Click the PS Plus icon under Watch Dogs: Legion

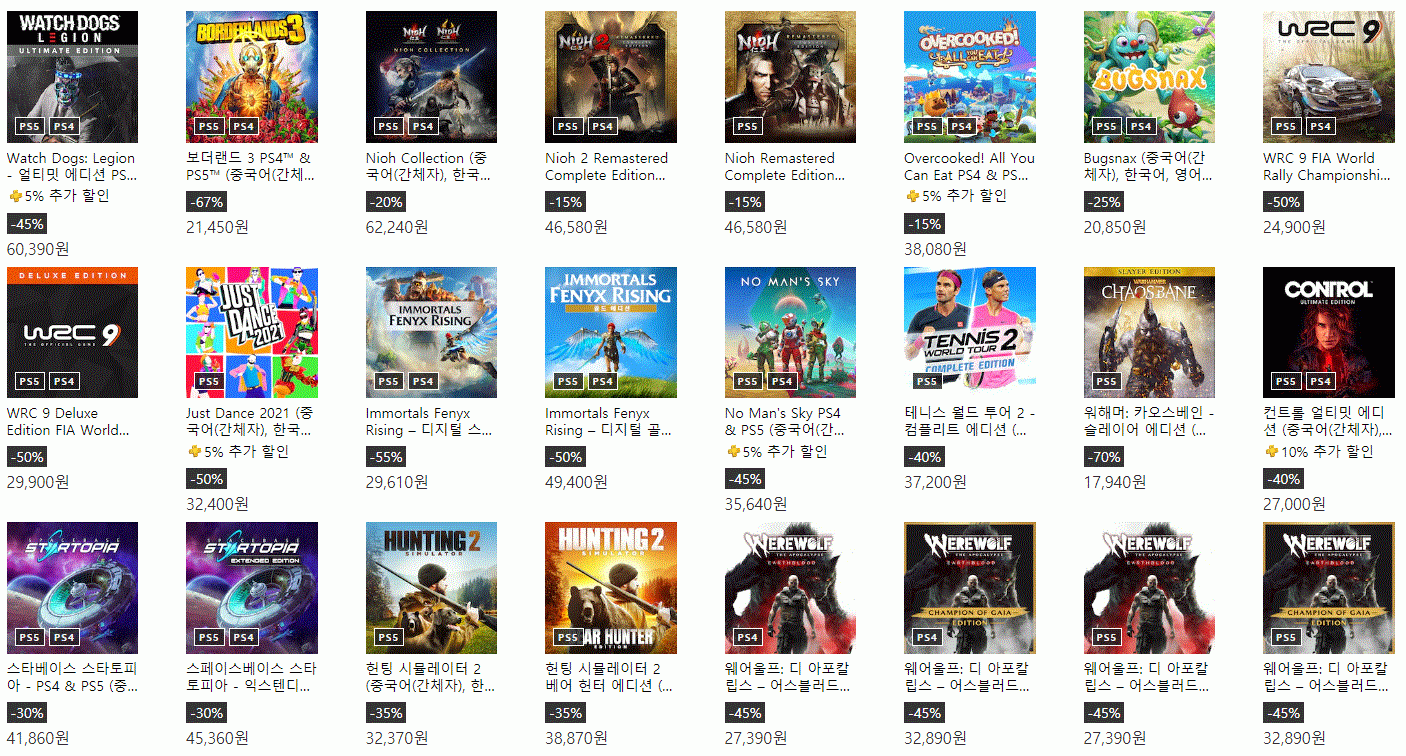point(14,196)
